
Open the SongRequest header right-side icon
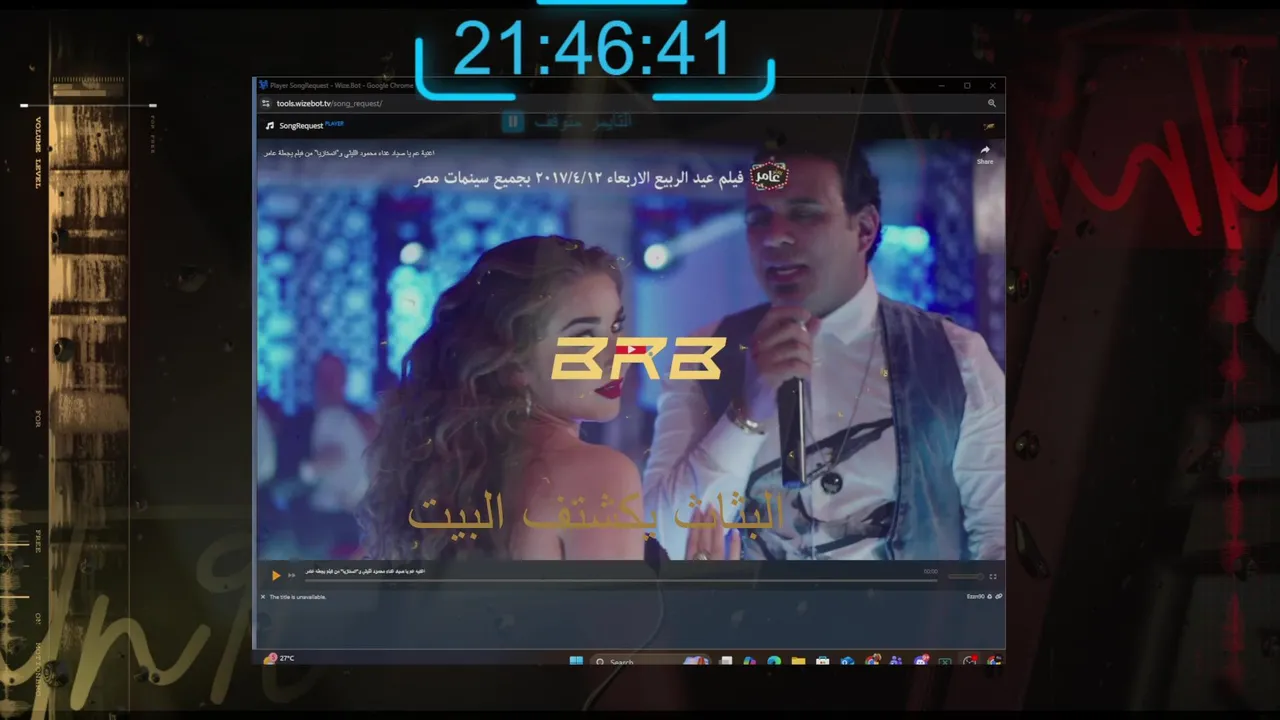pyautogui.click(x=989, y=126)
